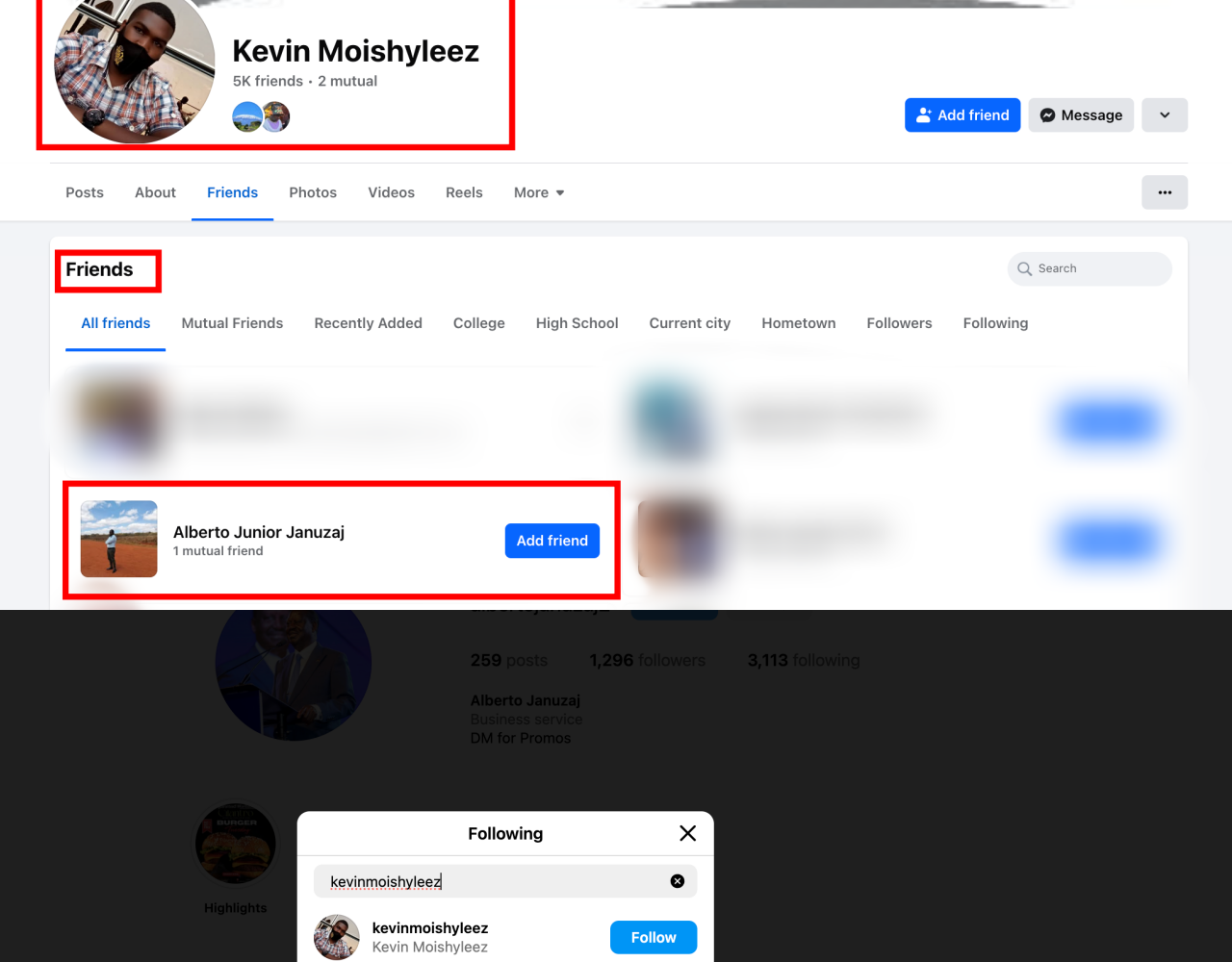Click the add-person icon on Add friend
This screenshot has height=962, width=1232.
[x=924, y=115]
